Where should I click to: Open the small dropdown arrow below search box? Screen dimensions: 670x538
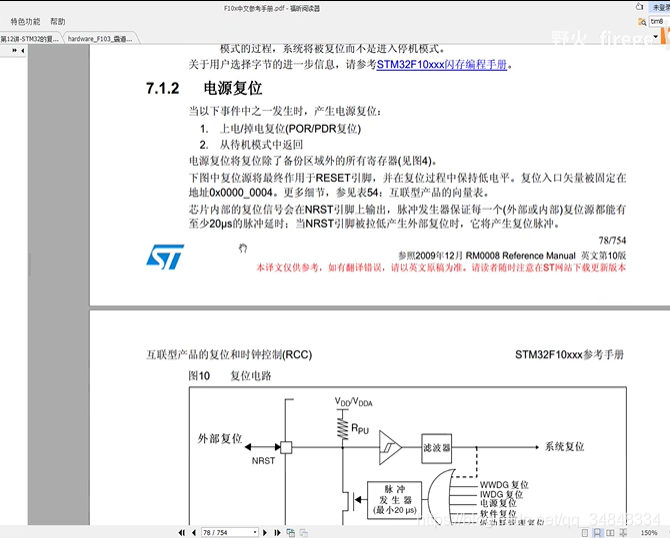pos(655,37)
